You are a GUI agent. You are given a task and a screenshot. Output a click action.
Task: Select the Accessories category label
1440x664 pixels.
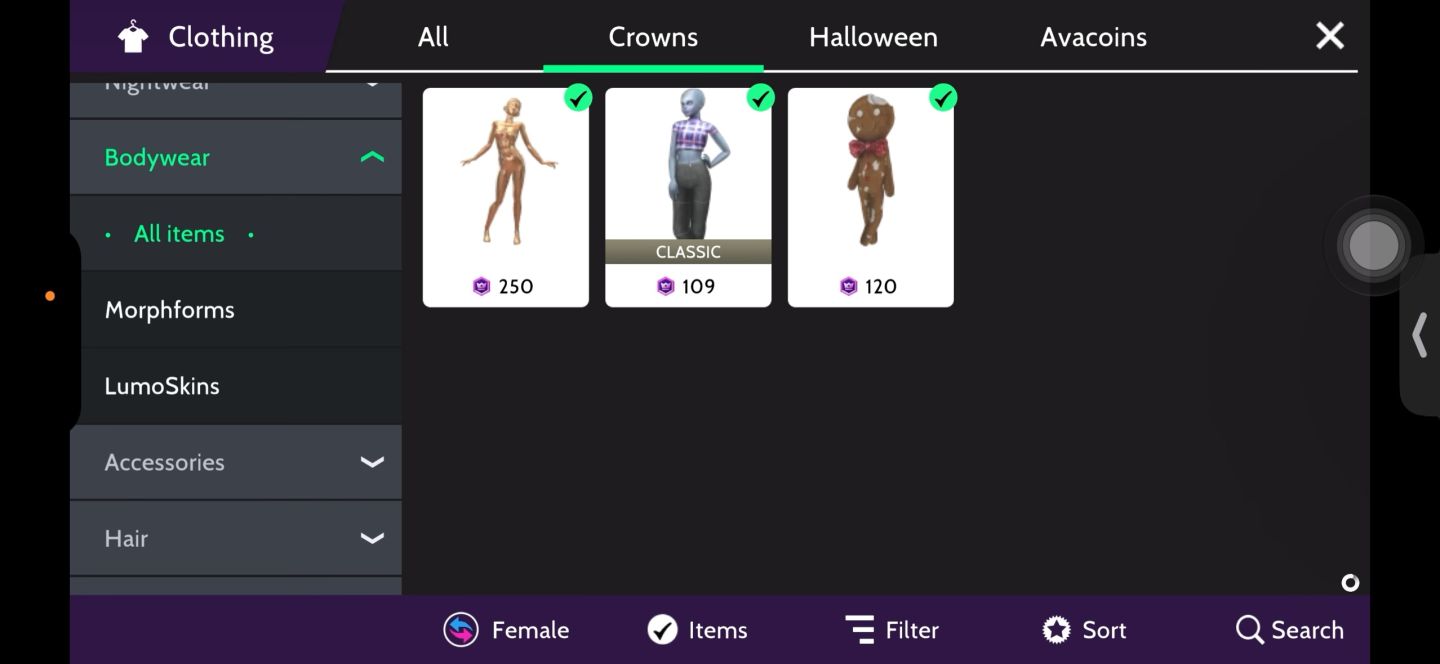point(164,462)
